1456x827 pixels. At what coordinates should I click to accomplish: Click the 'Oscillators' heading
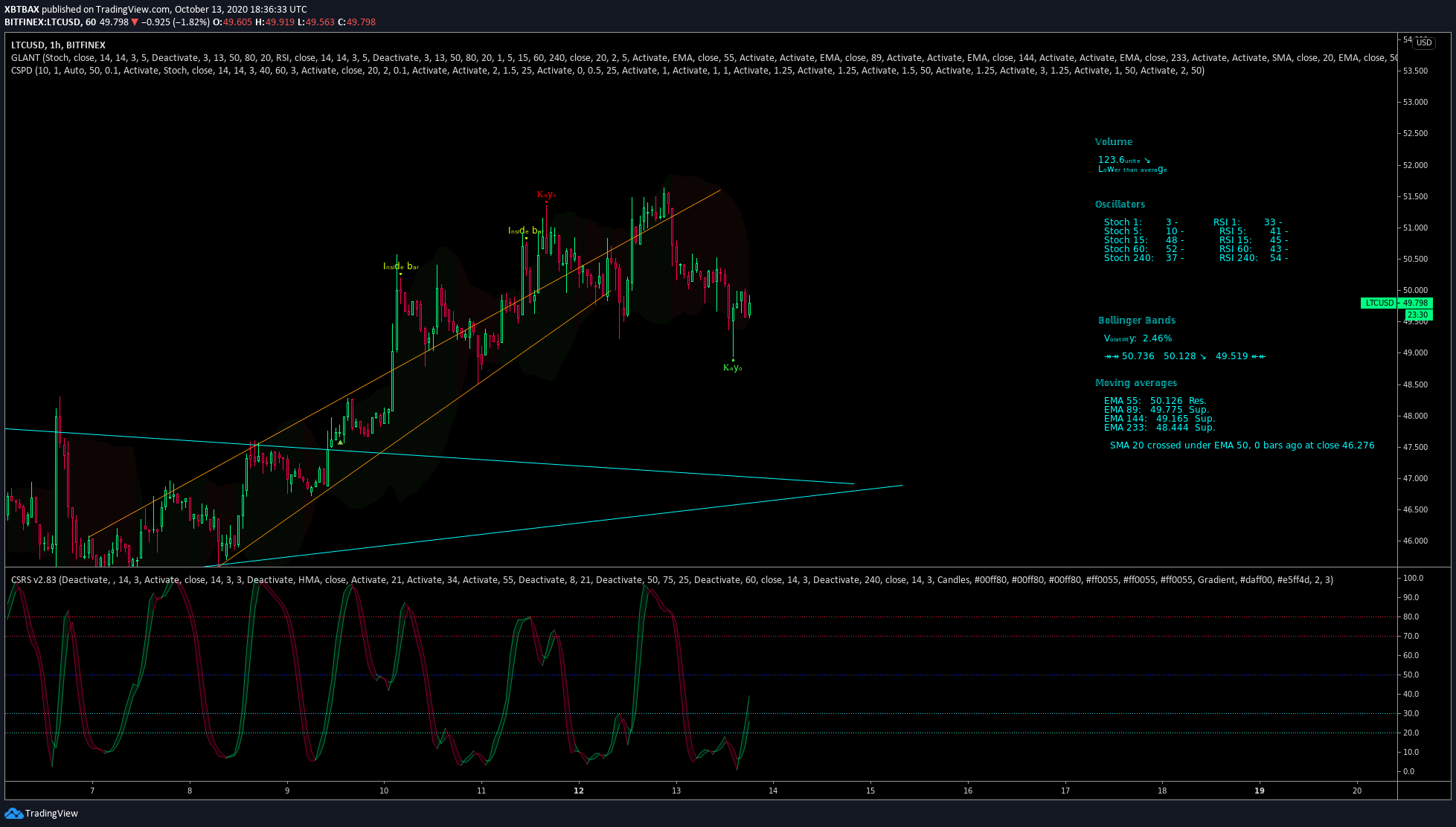[x=1120, y=204]
